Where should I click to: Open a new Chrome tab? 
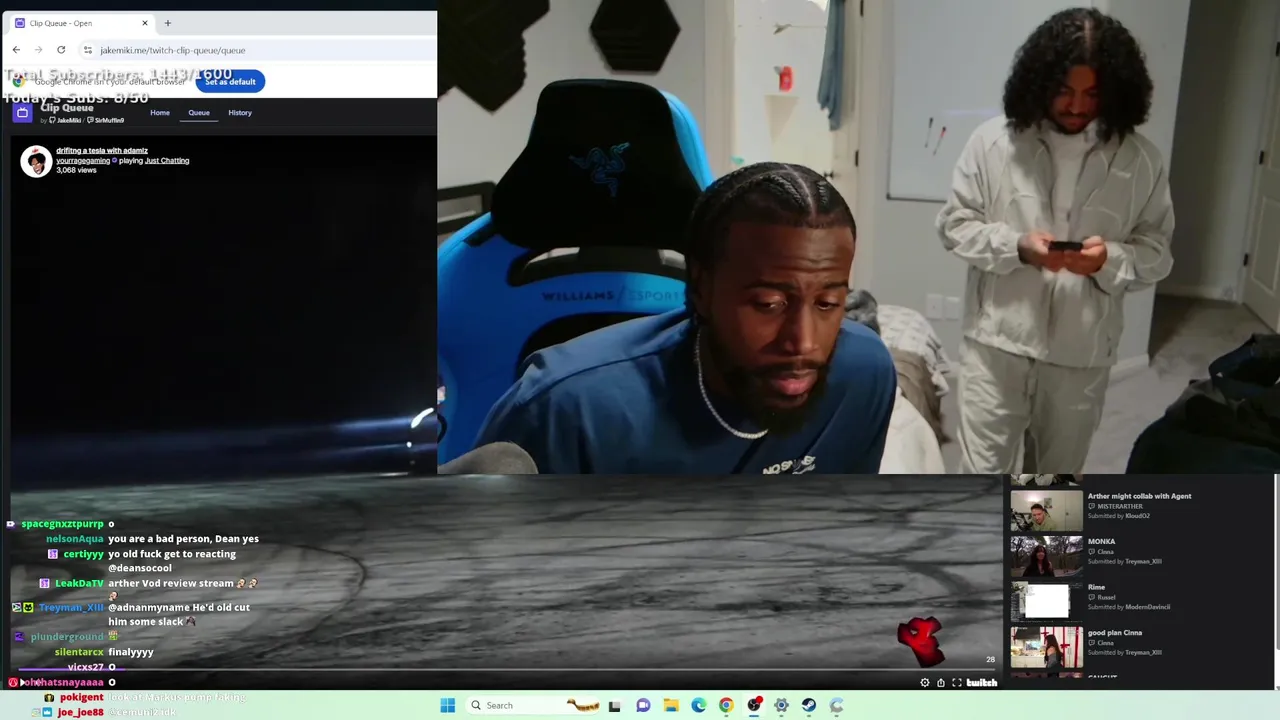click(x=167, y=23)
